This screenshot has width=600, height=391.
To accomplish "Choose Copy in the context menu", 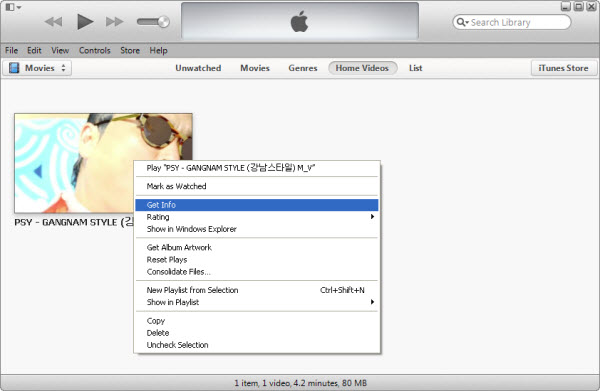I will [x=257, y=321].
